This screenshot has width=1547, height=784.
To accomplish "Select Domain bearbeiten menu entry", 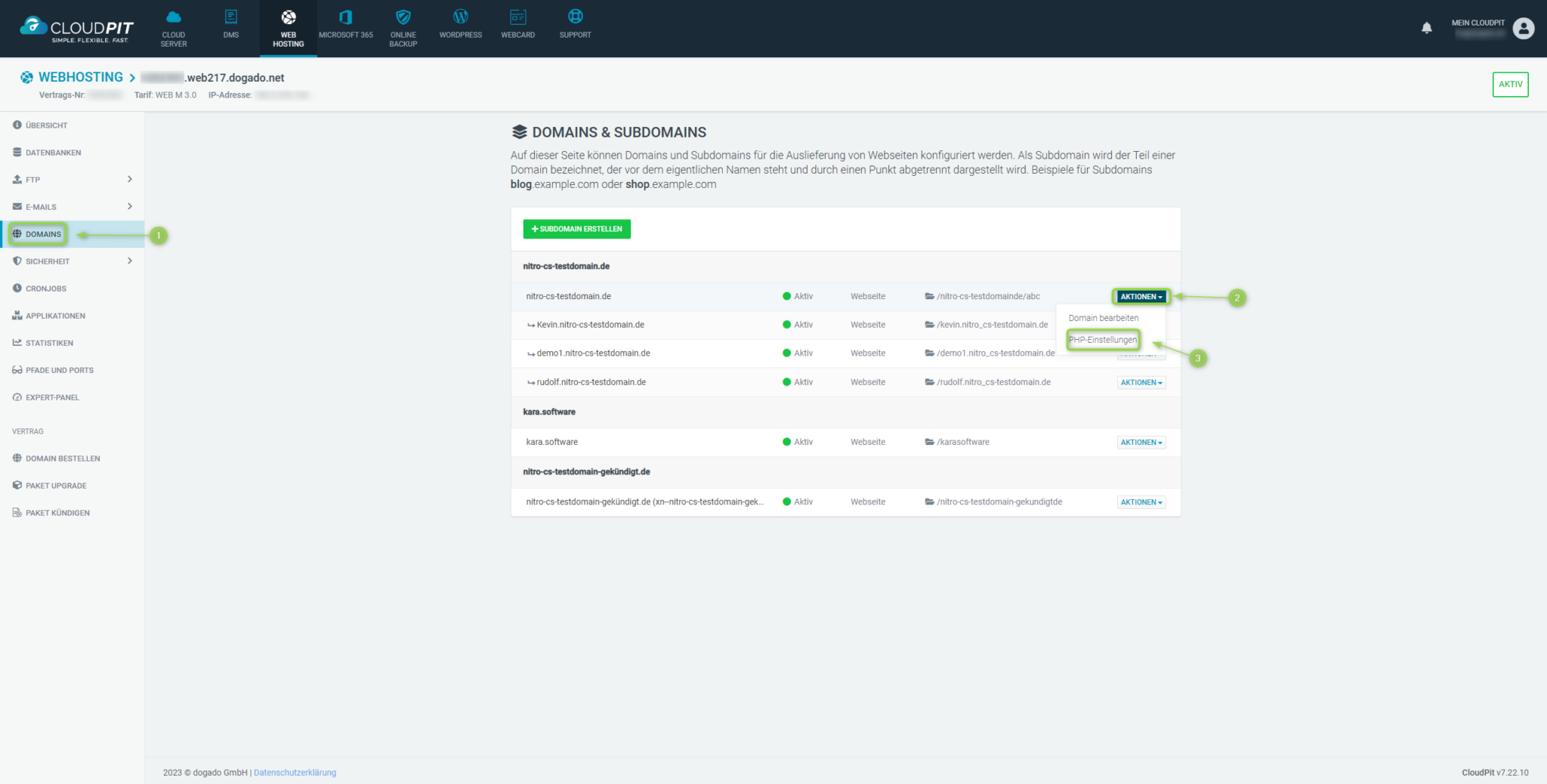I will click(x=1103, y=318).
